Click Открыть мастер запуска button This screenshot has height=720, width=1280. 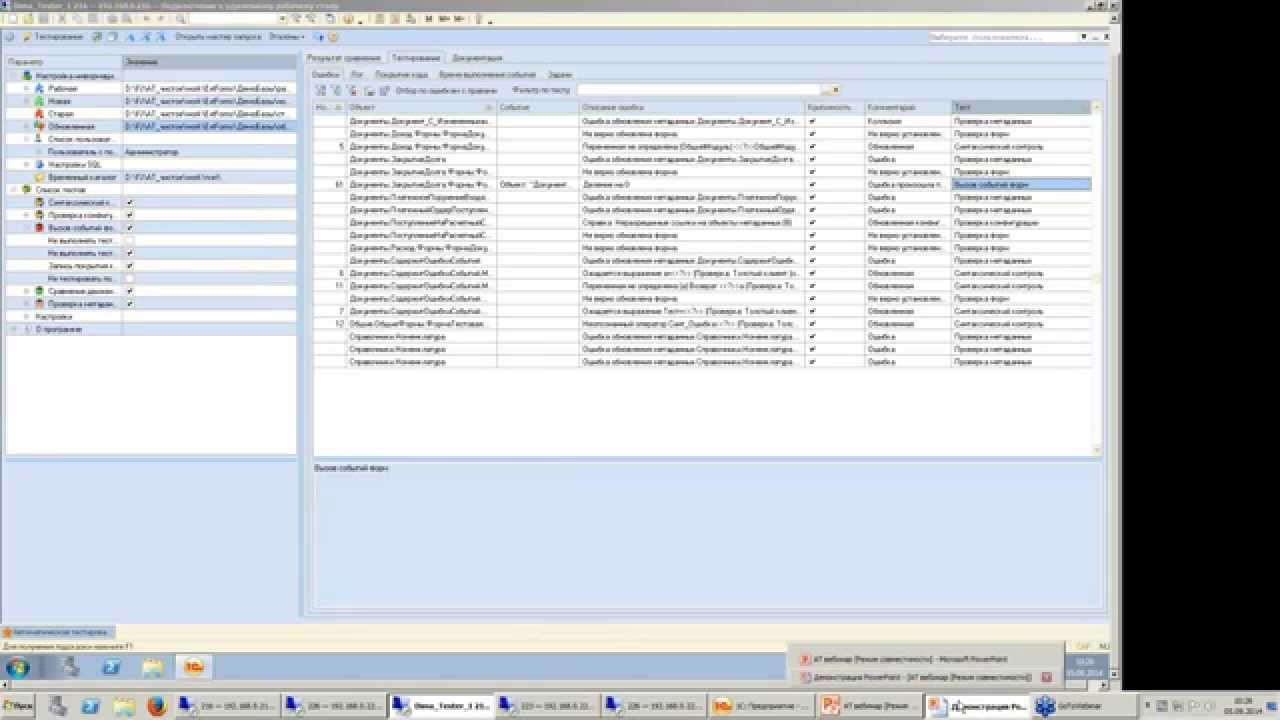[x=218, y=37]
